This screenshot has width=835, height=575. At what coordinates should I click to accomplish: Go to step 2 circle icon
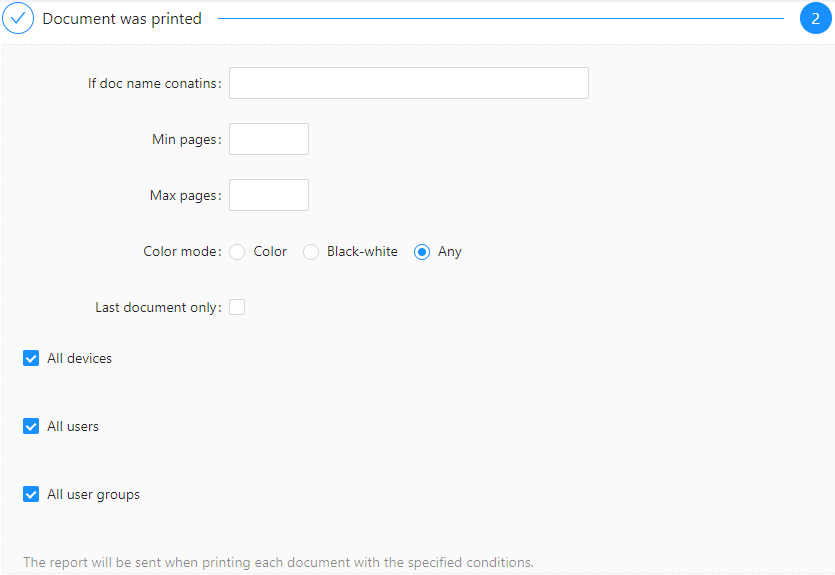tap(815, 18)
